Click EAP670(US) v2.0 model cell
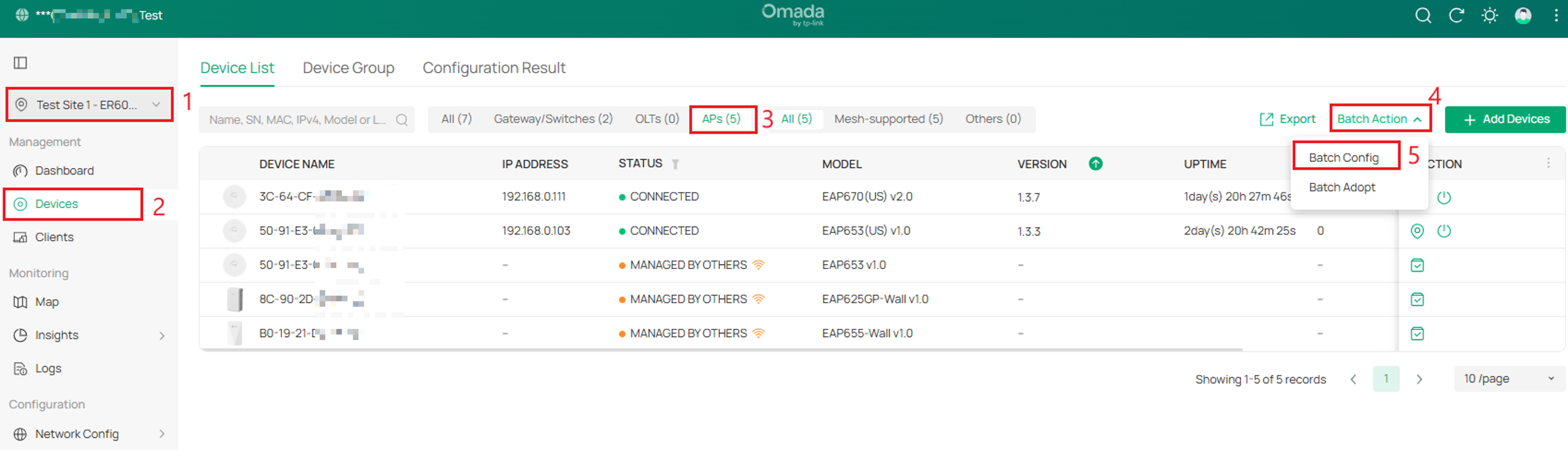1568x450 pixels. click(867, 197)
